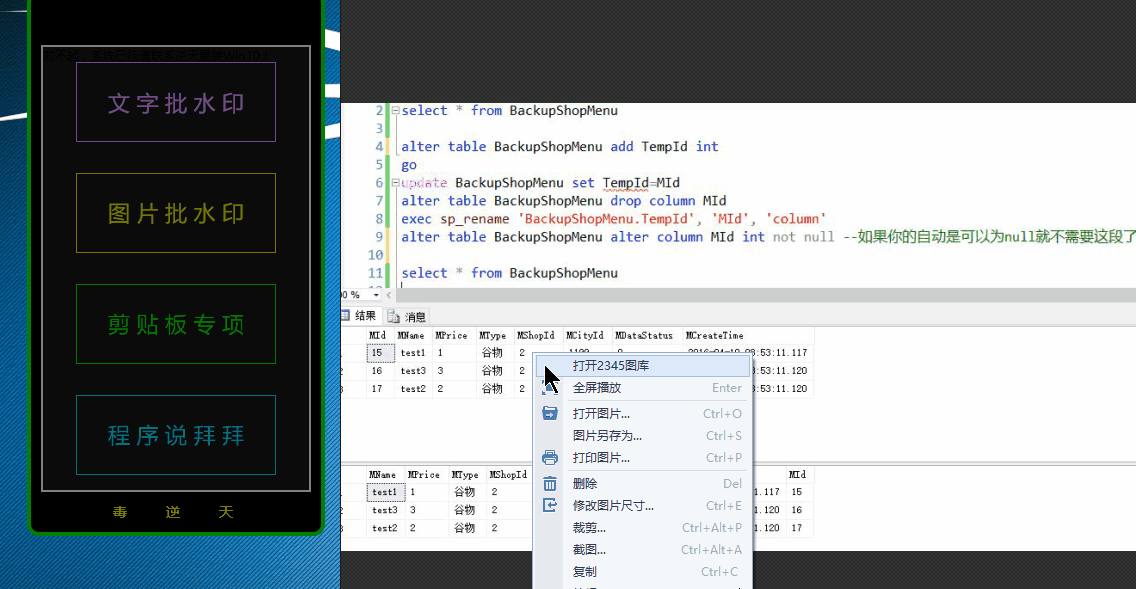Click MShopId column header in first grid
Image resolution: width=1136 pixels, height=589 pixels.
point(537,335)
